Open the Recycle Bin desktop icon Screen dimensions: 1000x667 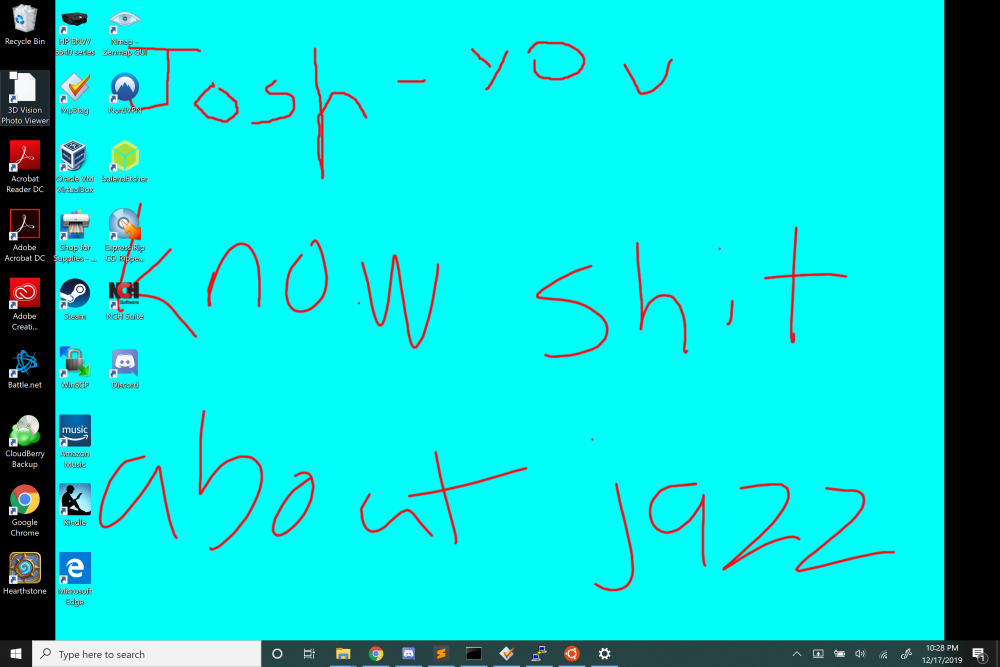25,24
